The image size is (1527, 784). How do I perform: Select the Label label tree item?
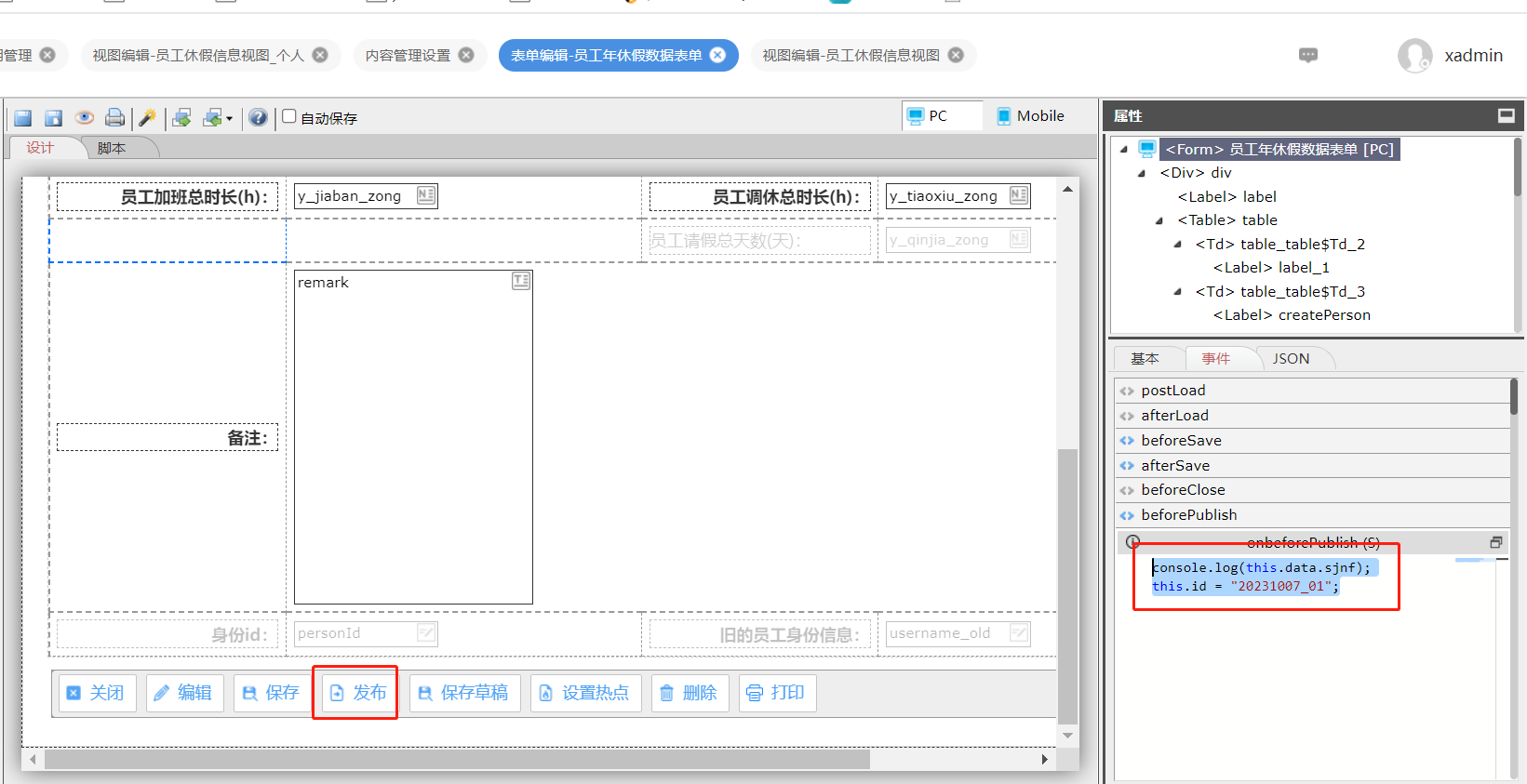(x=1226, y=196)
